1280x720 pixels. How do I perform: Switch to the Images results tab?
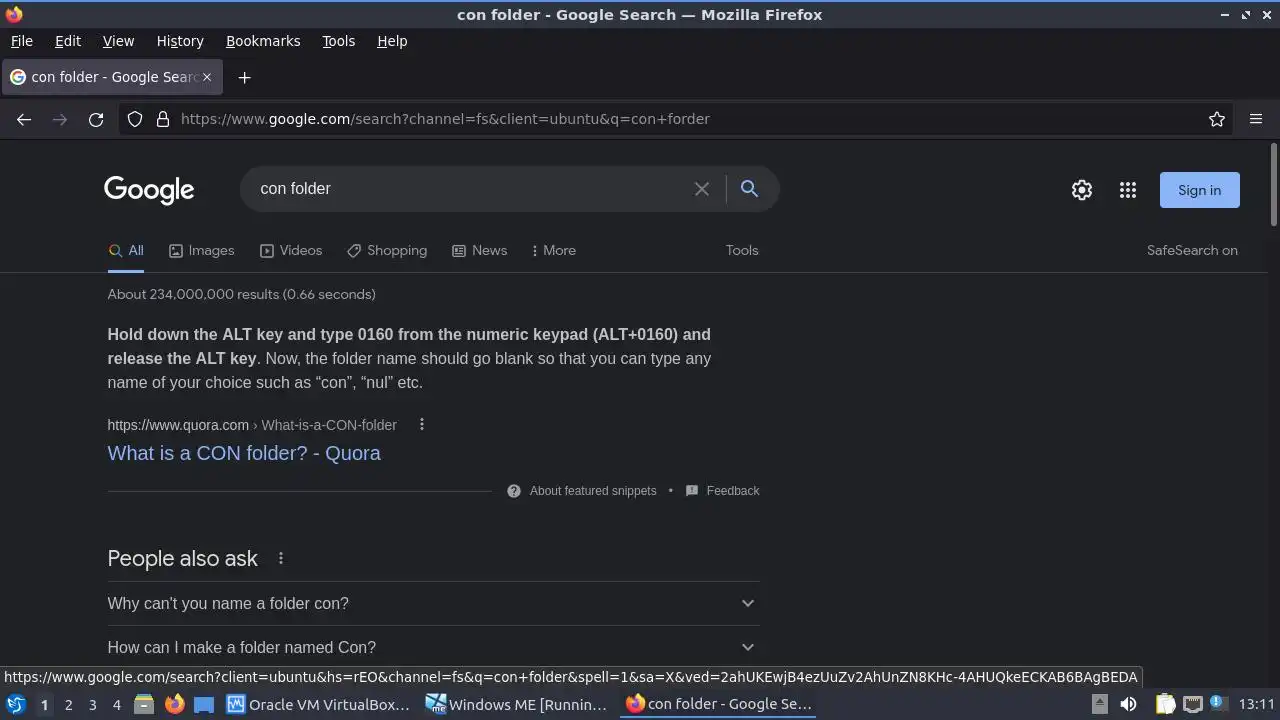coord(201,250)
